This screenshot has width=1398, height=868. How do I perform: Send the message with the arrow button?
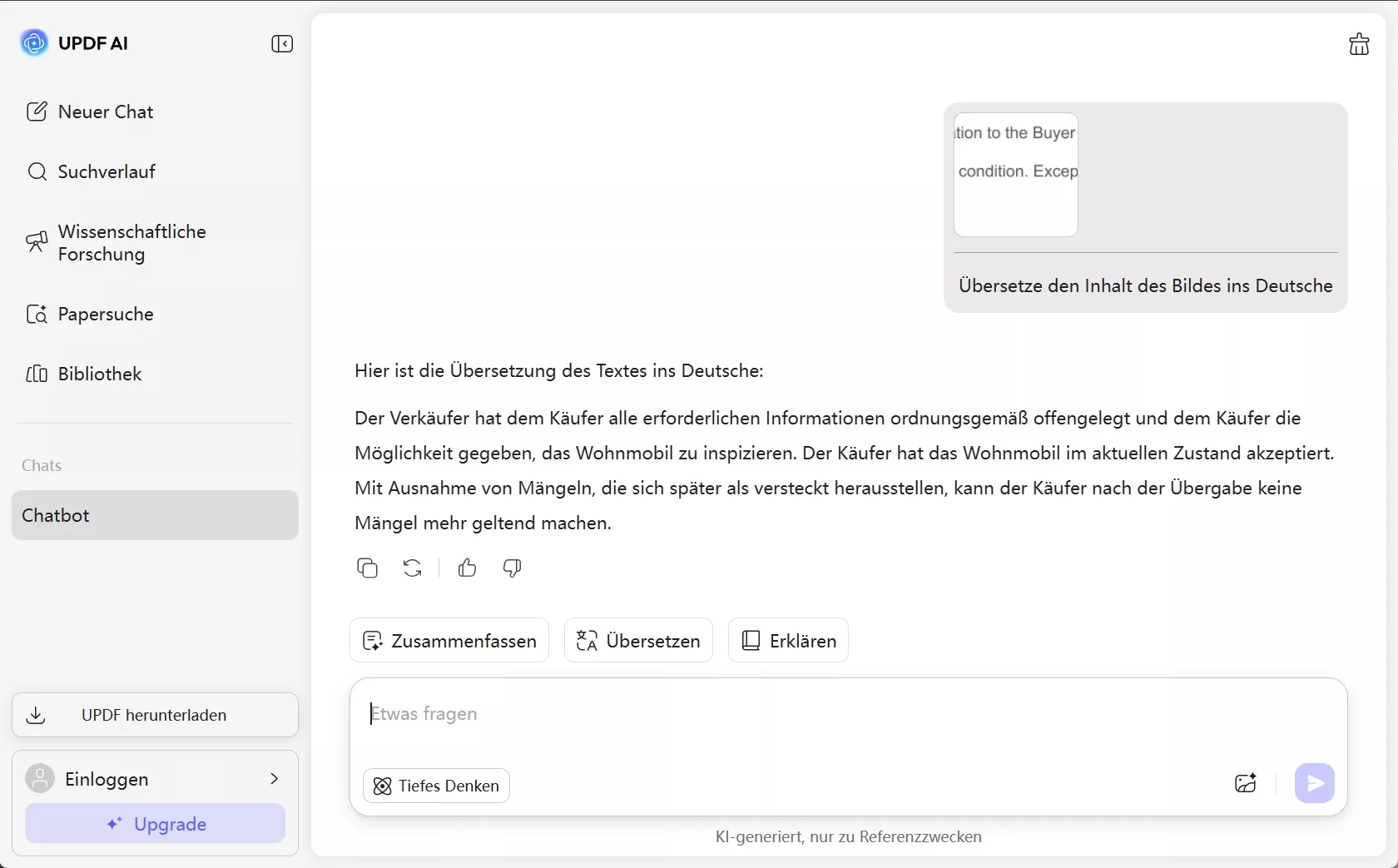pyautogui.click(x=1315, y=783)
